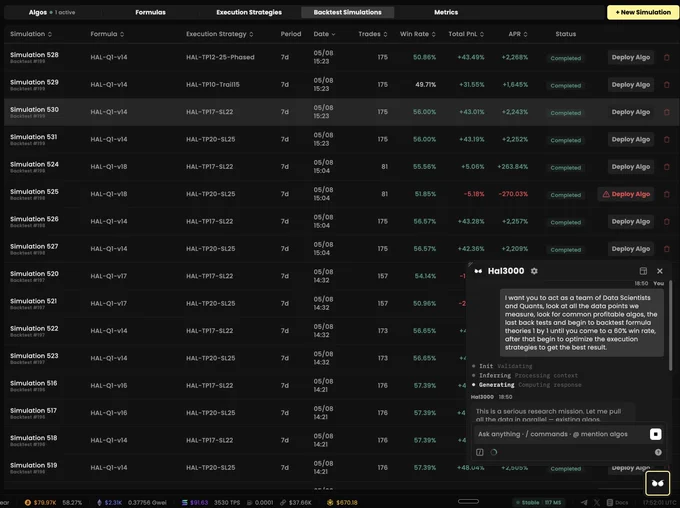The height and width of the screenshot is (508, 680).
Task: Click HAL-TP12-25-Phased execution strategy cell
Action: tap(220, 57)
